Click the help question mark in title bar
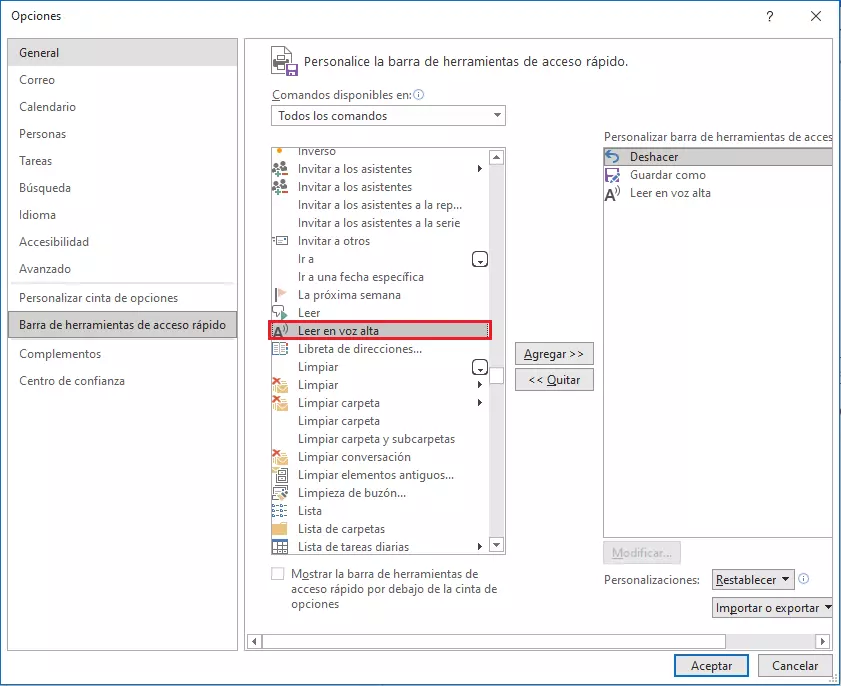 (770, 17)
